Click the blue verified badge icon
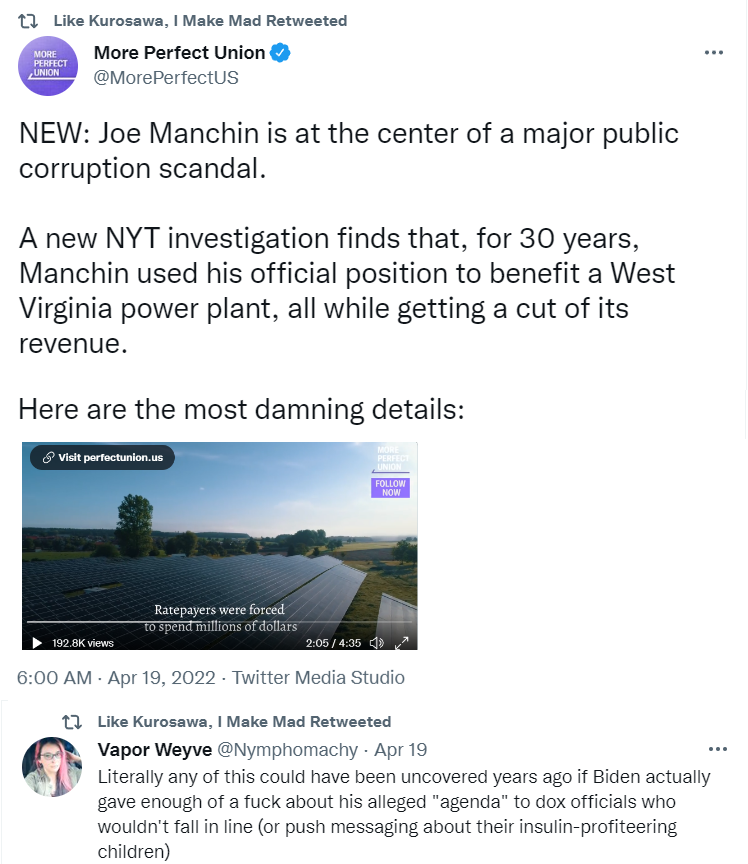The height and width of the screenshot is (864, 748). coord(280,53)
